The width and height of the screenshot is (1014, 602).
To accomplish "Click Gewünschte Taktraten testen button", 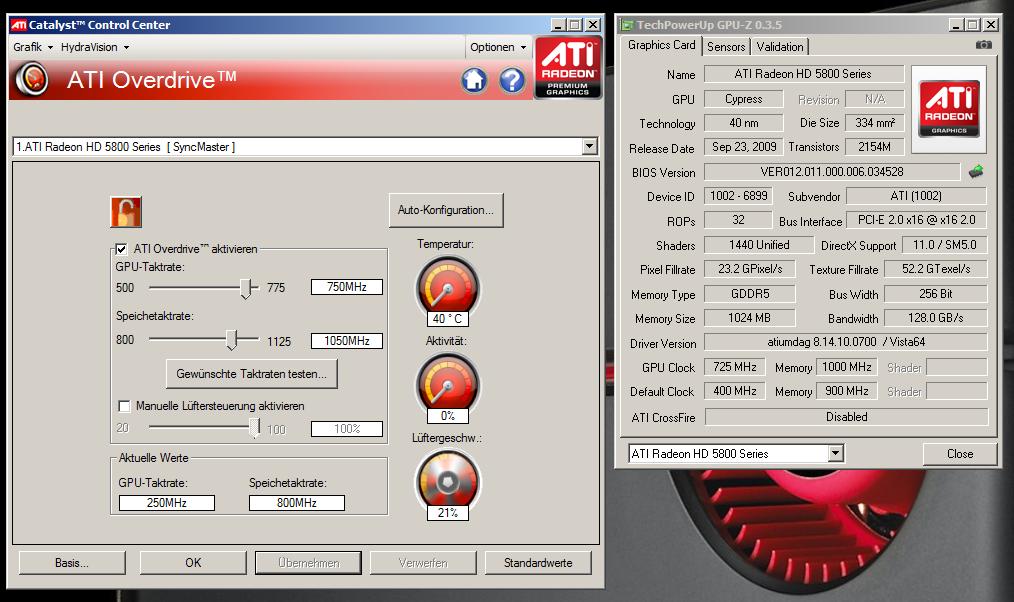I will click(252, 374).
